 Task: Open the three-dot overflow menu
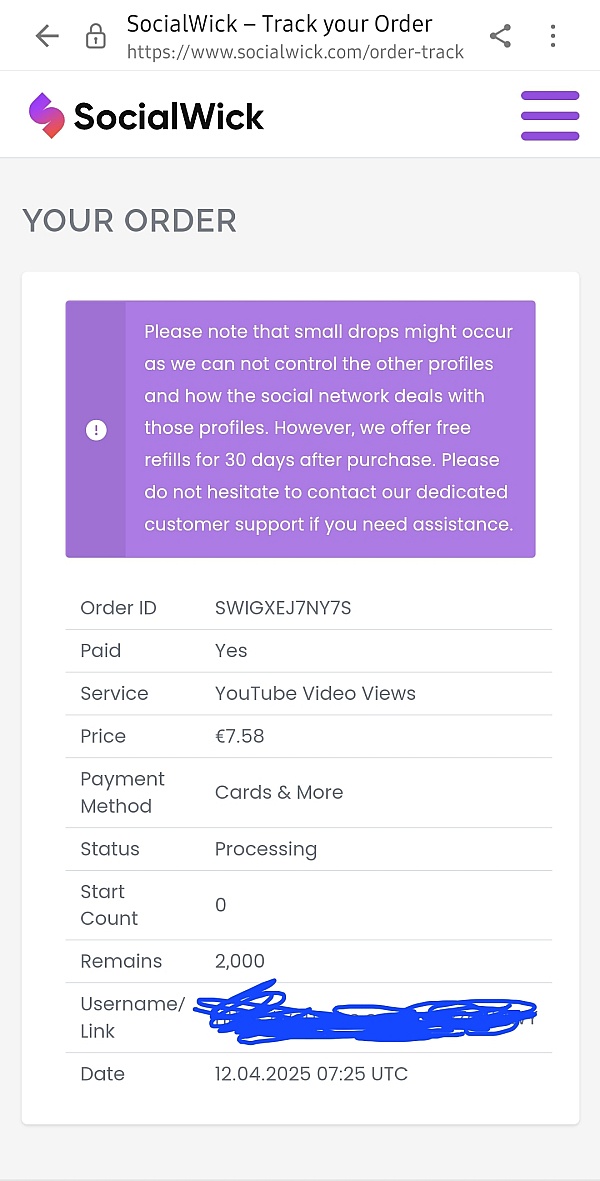point(553,37)
